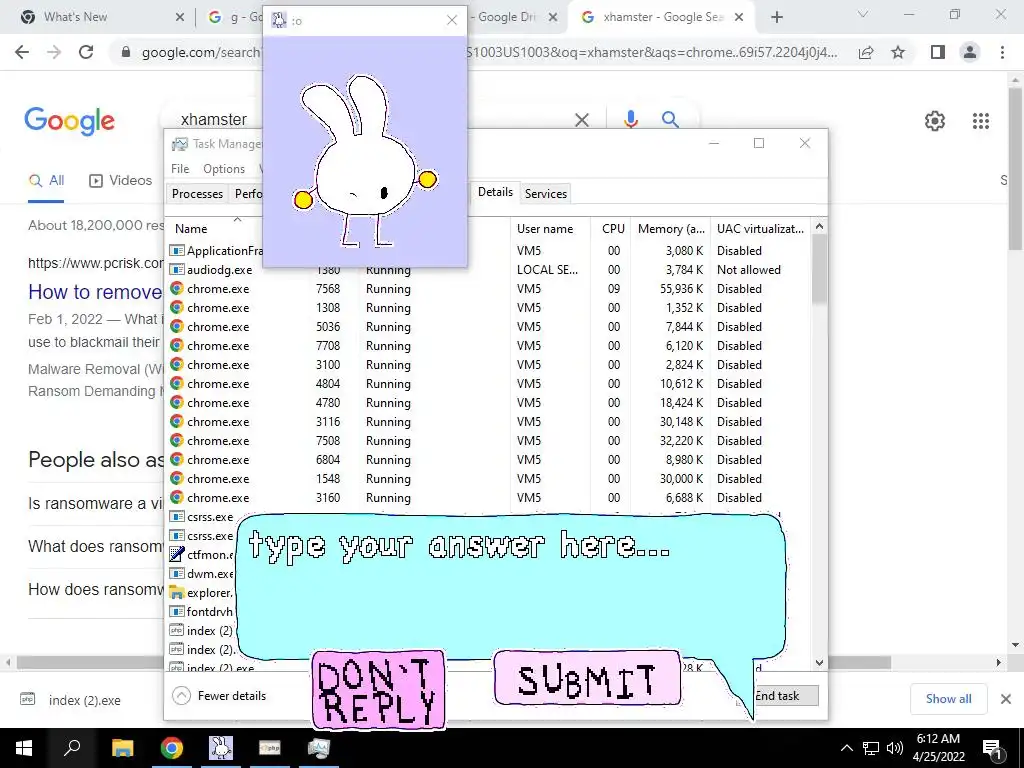Click Google voice search microphone
The width and height of the screenshot is (1024, 768).
pos(630,119)
